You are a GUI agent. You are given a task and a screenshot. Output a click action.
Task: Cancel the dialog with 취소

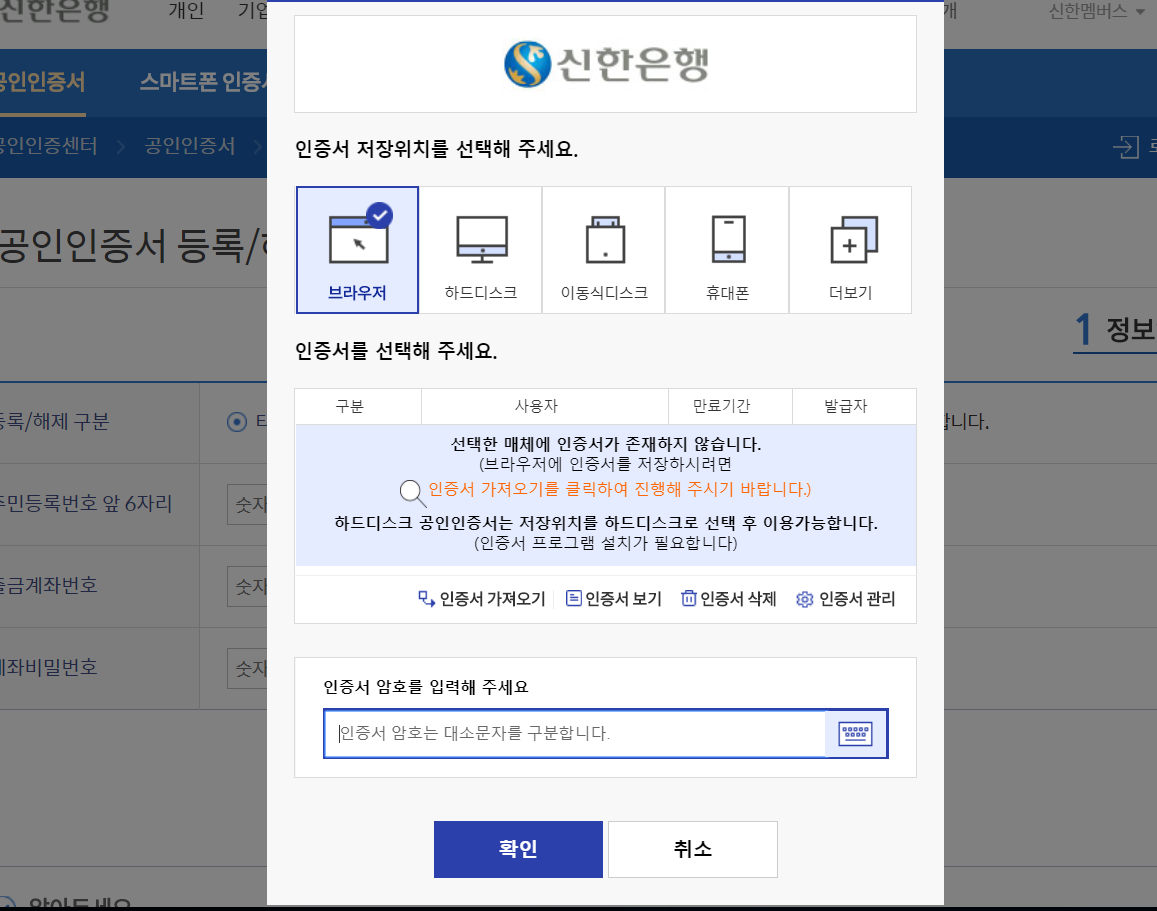pyautogui.click(x=693, y=849)
